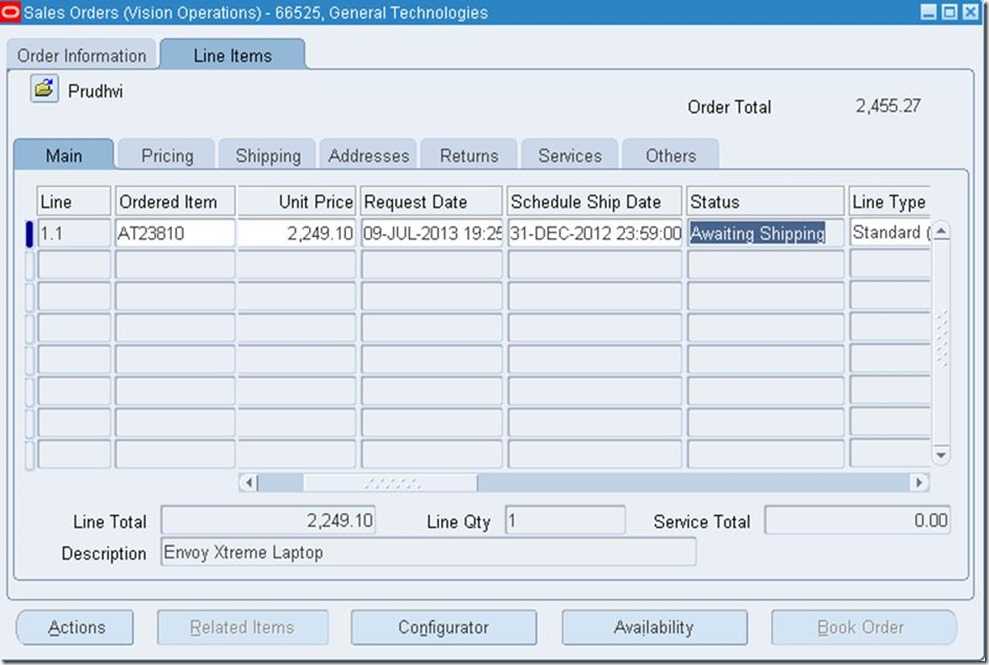Maximize the Sales Orders window
The height and width of the screenshot is (665, 989).
coord(949,12)
